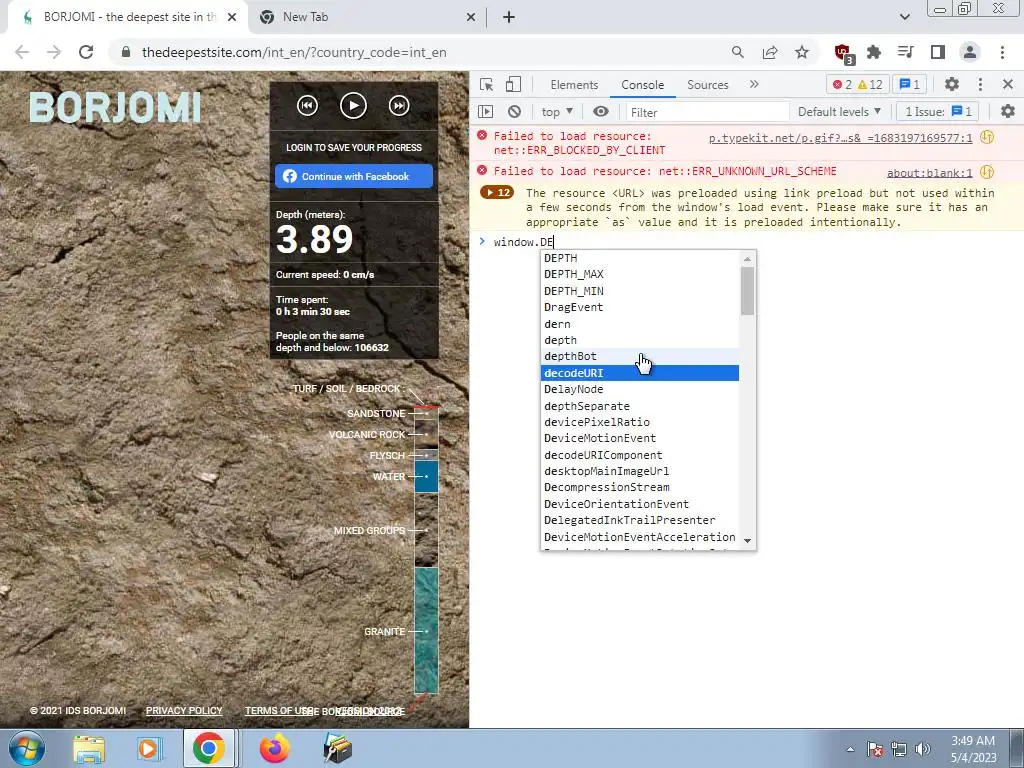Click the console Filter field

tap(707, 112)
